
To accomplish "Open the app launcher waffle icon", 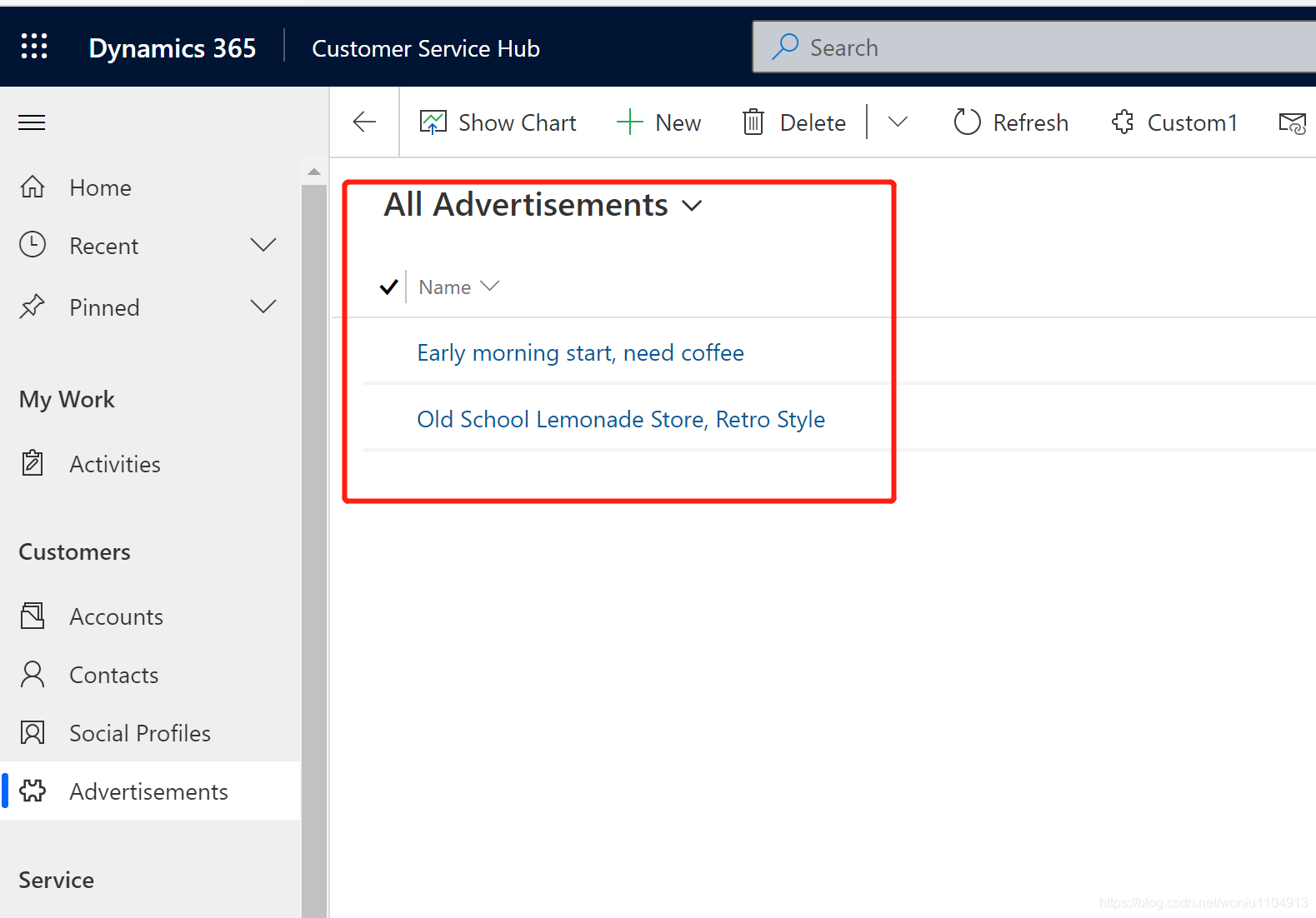I will point(34,47).
